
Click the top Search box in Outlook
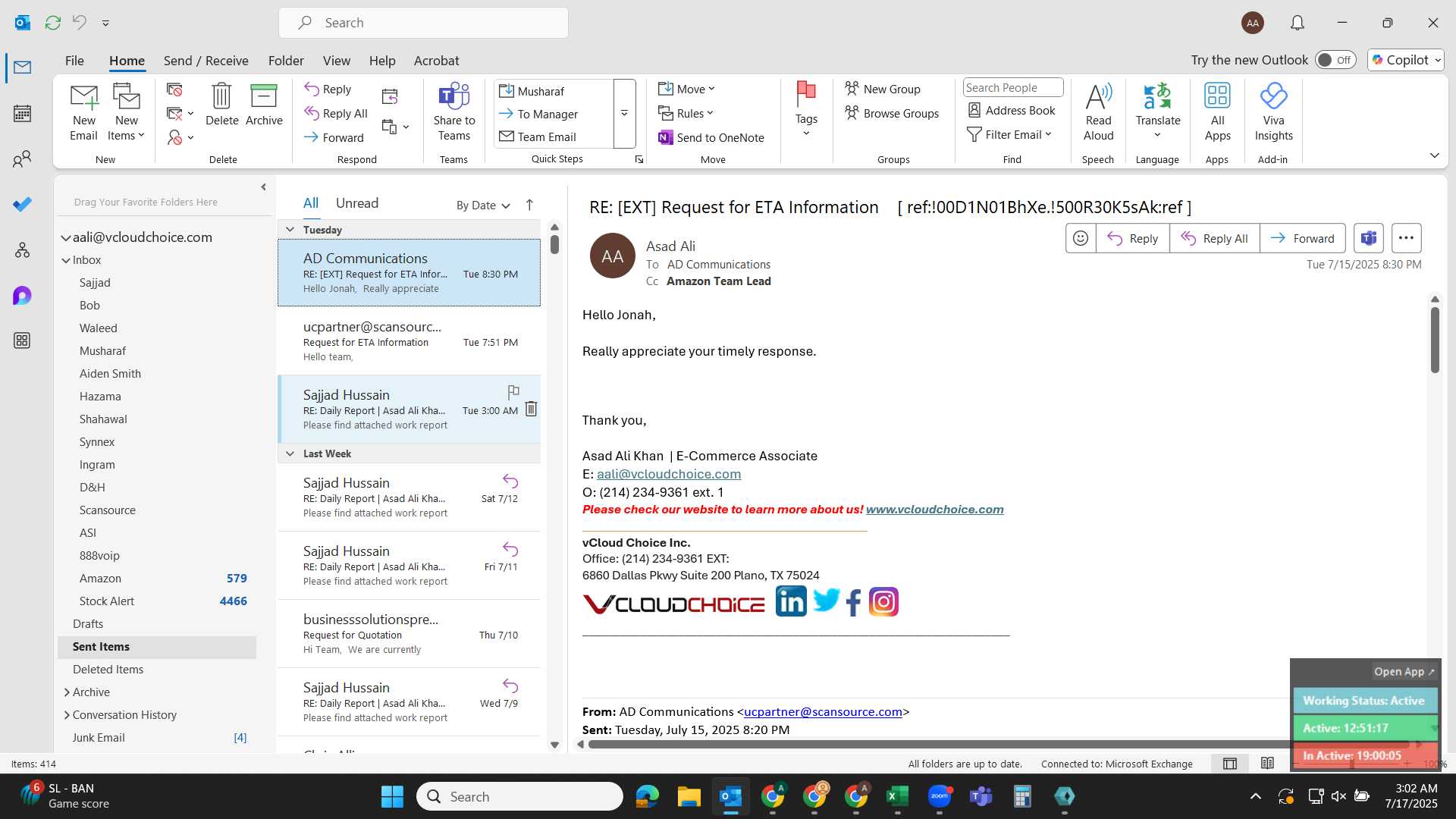pos(423,23)
